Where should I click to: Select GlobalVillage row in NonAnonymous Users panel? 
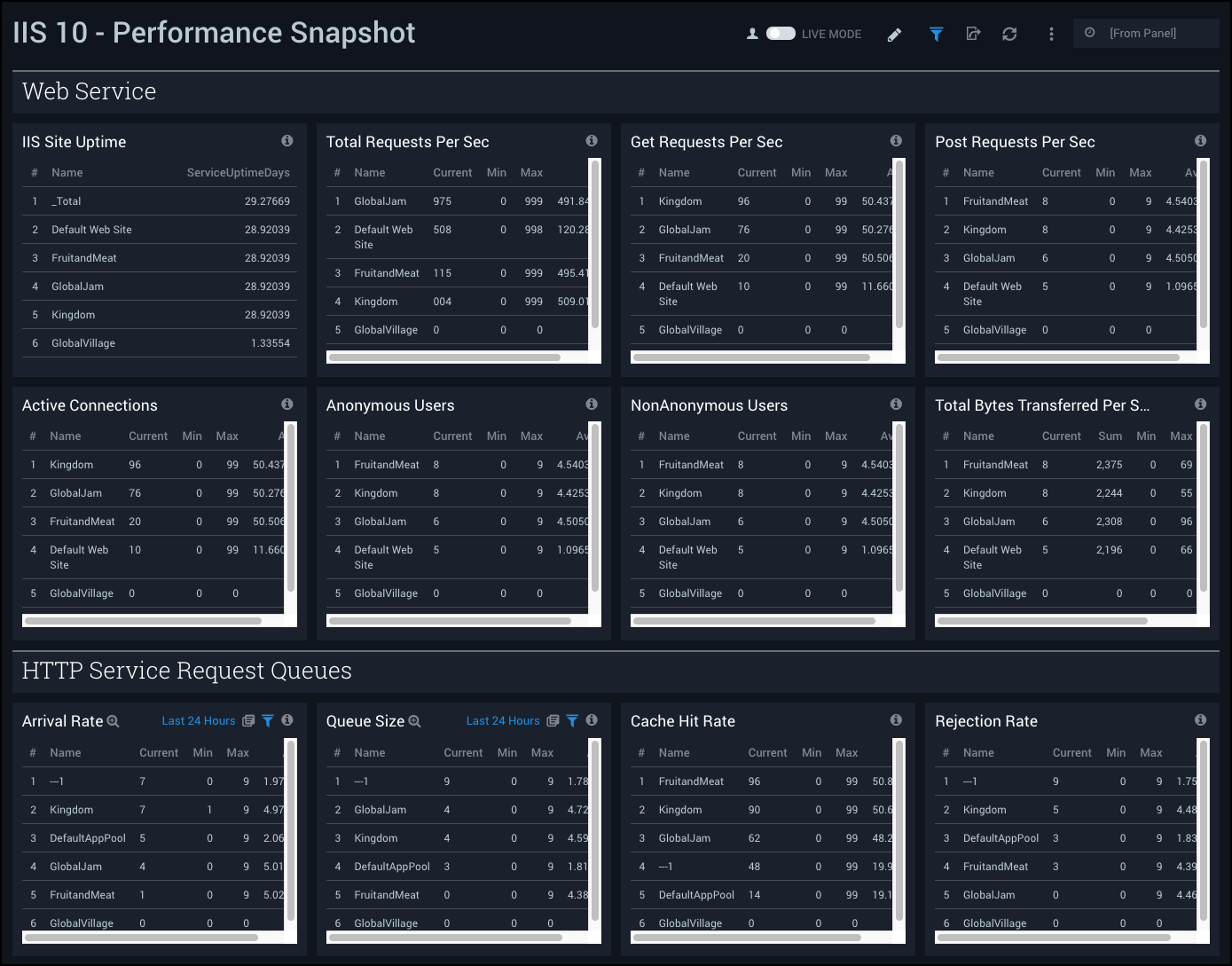coord(762,593)
